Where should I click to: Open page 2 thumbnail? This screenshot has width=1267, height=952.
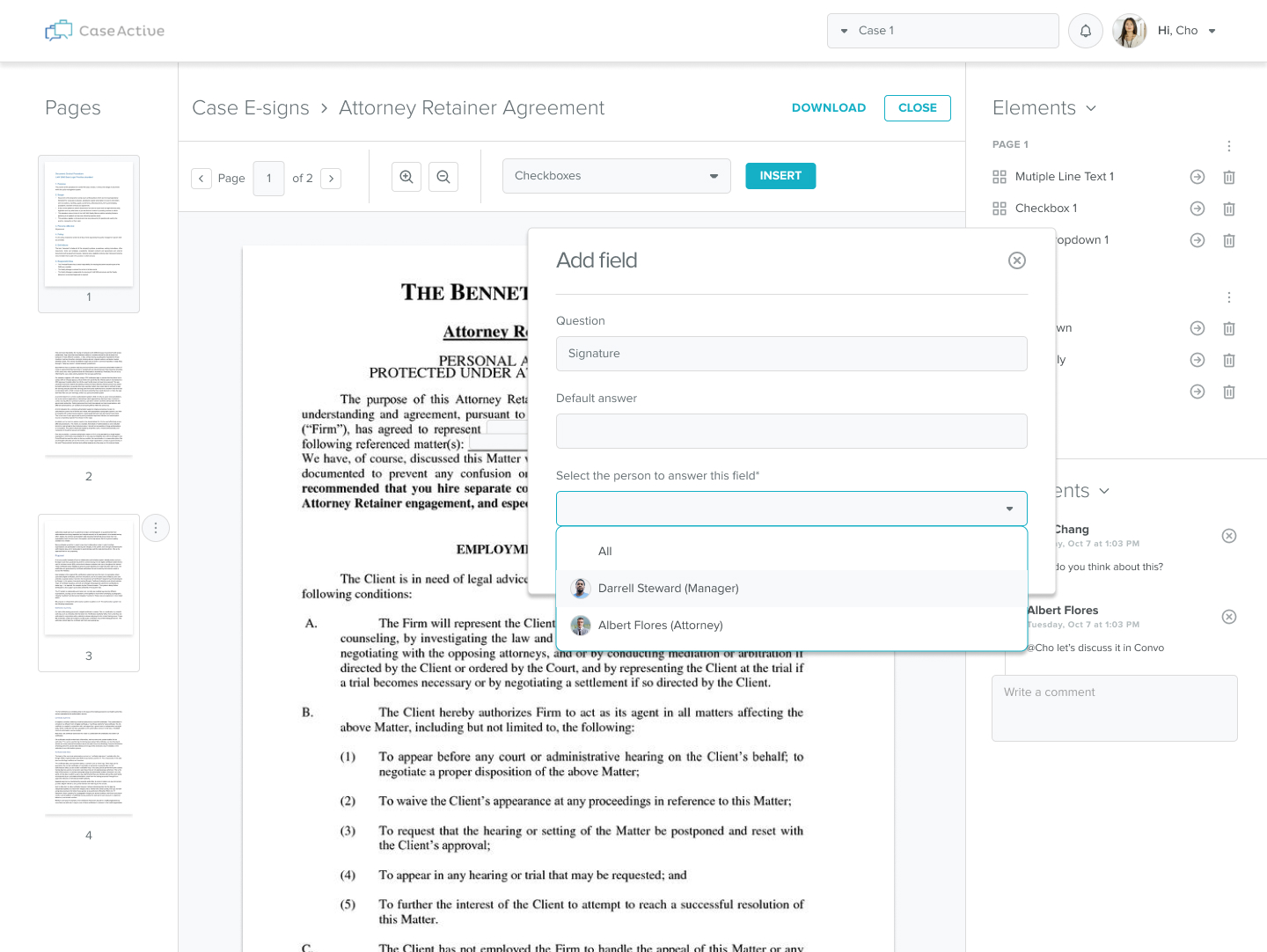pyautogui.click(x=89, y=401)
